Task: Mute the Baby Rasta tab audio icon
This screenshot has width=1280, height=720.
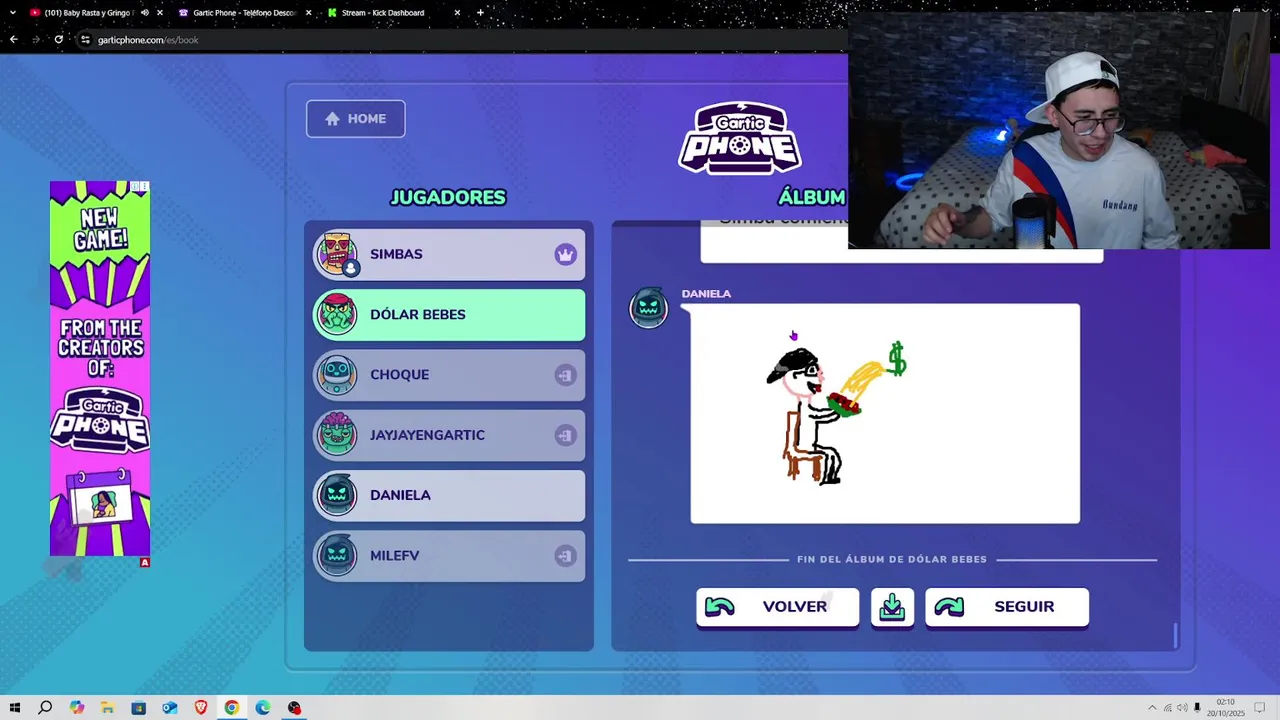Action: (144, 13)
